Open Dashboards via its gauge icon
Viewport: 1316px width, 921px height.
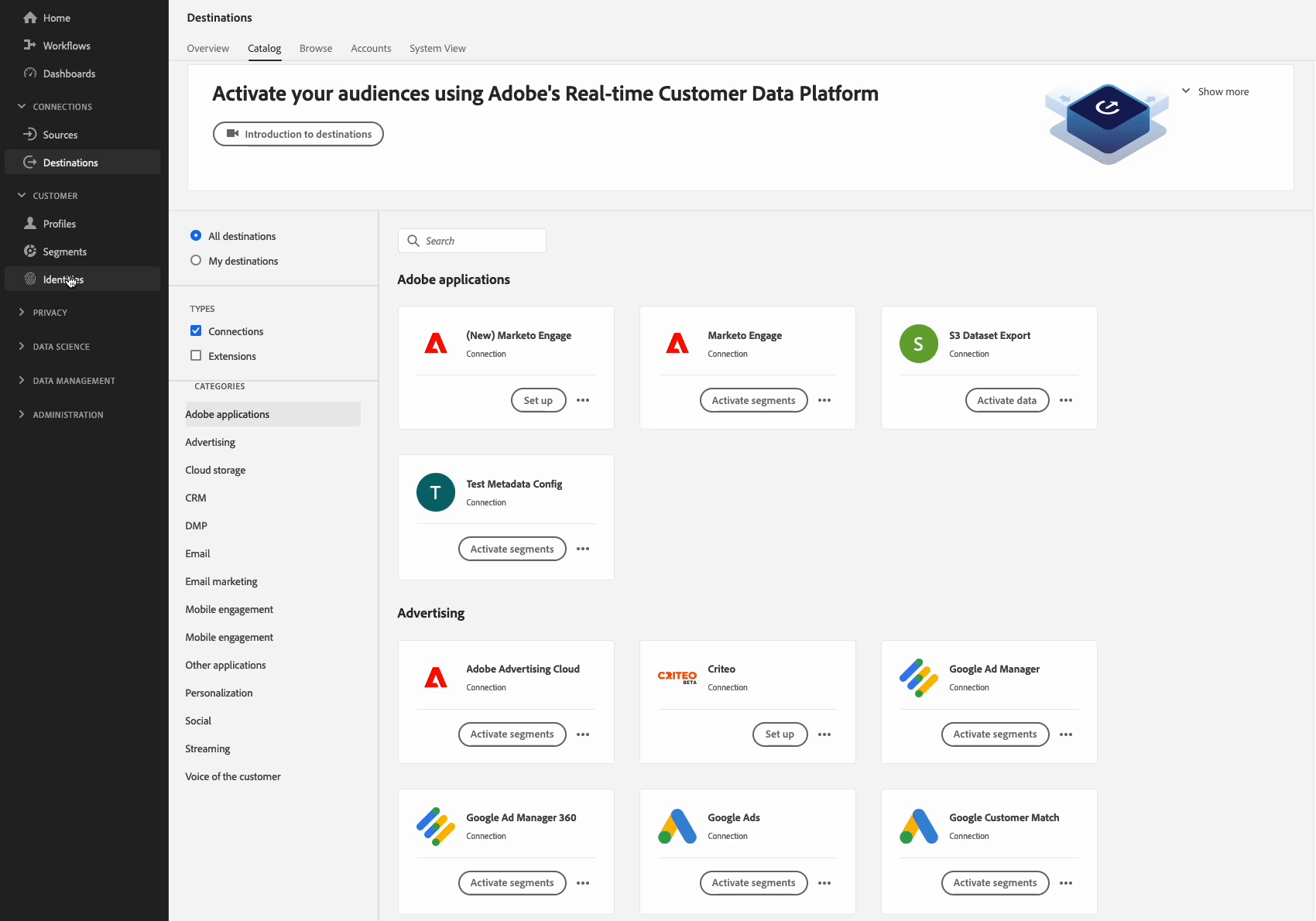coord(30,74)
